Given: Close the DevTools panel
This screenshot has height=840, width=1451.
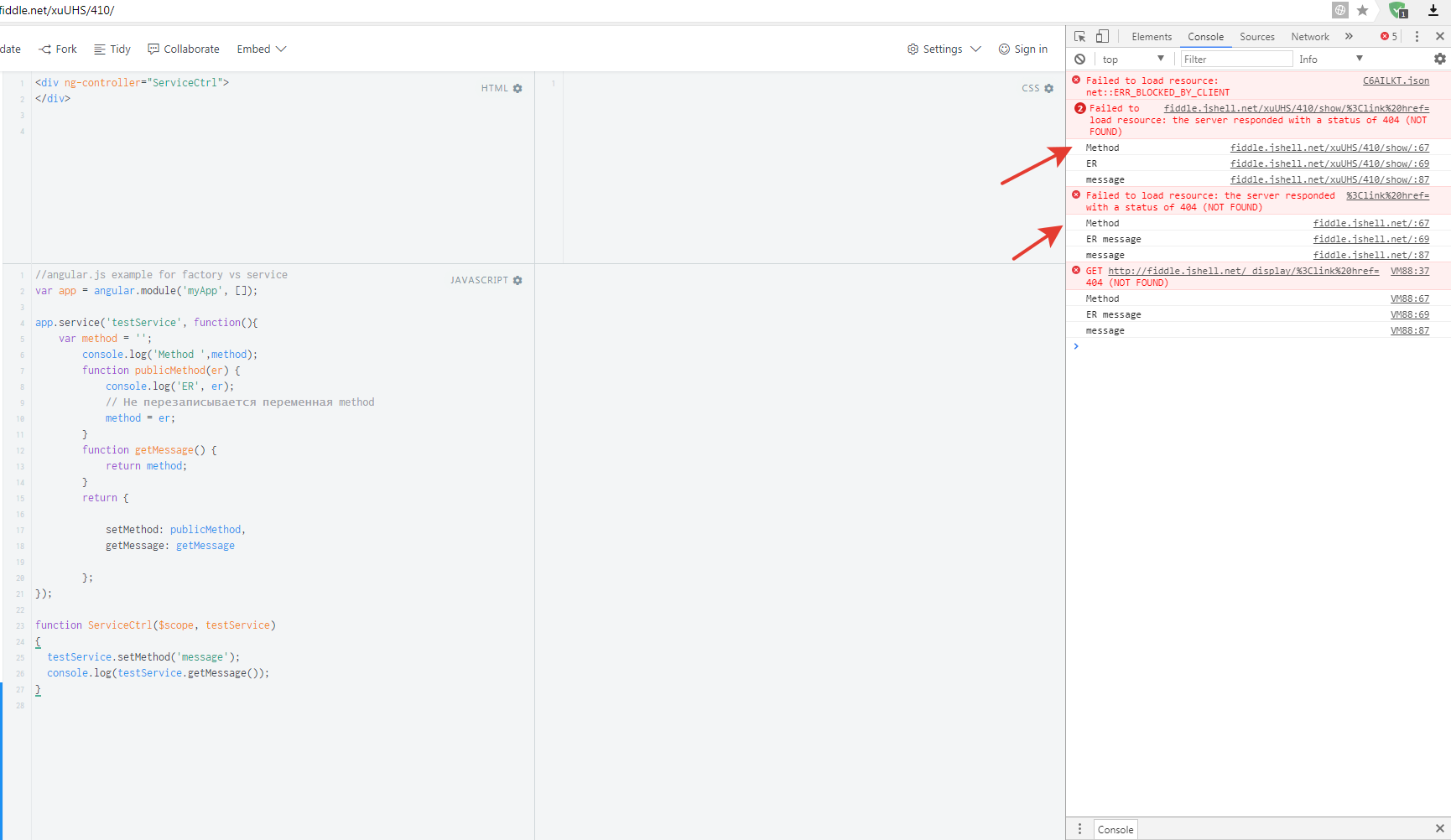Looking at the screenshot, I should pos(1440,37).
